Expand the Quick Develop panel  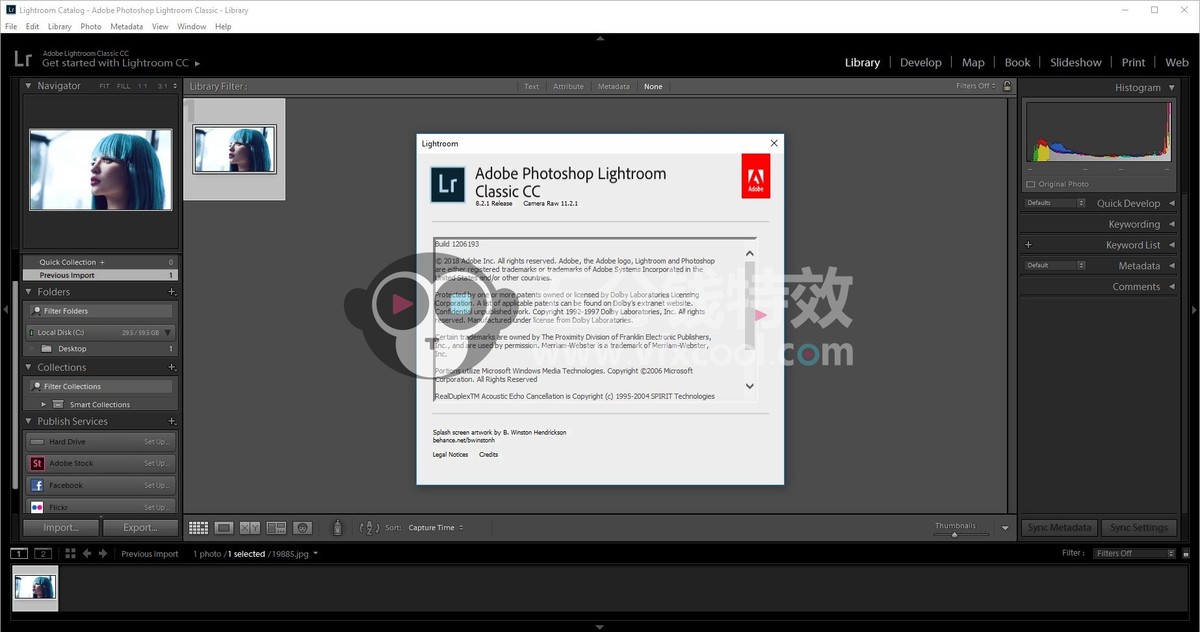tap(1174, 203)
